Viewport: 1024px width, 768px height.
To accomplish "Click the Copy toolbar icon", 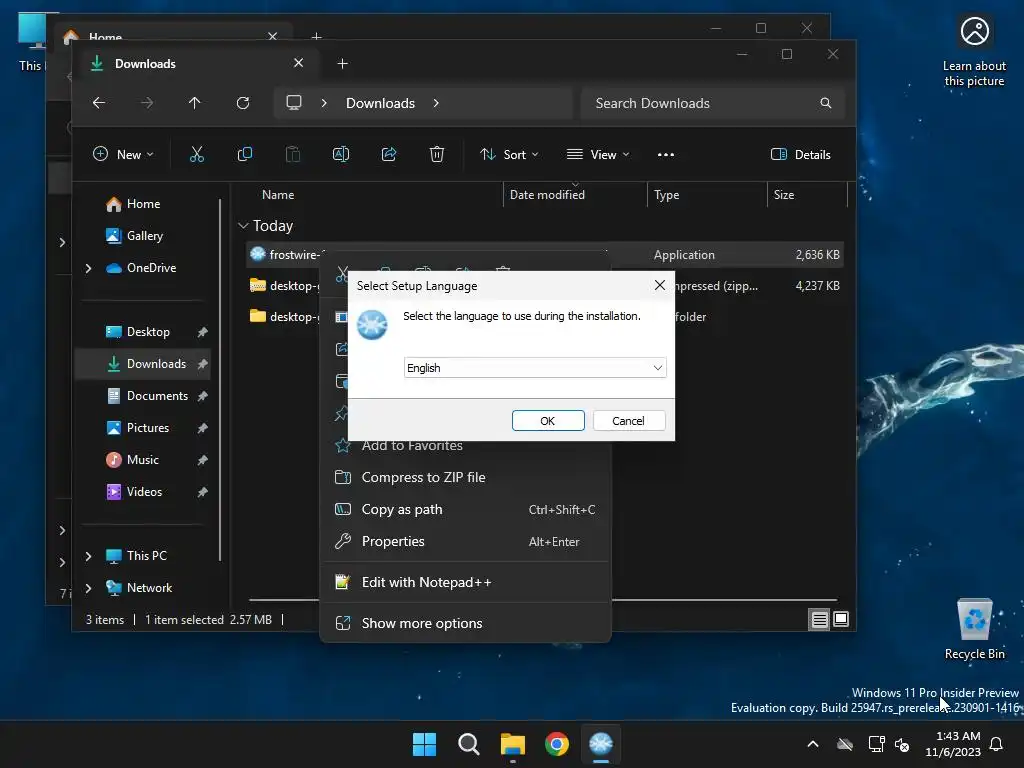I will click(245, 155).
